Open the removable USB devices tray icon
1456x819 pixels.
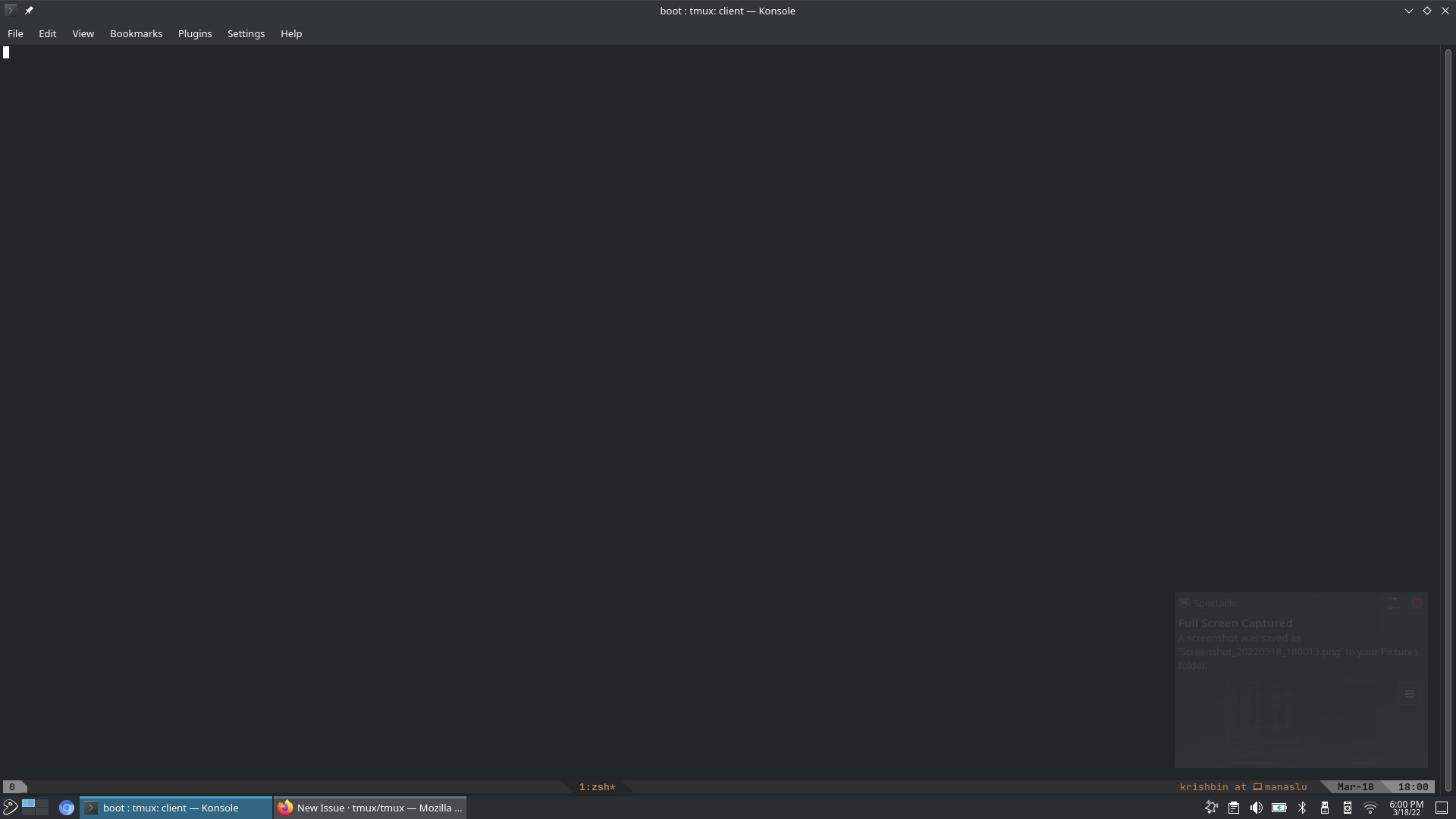[x=1325, y=808]
